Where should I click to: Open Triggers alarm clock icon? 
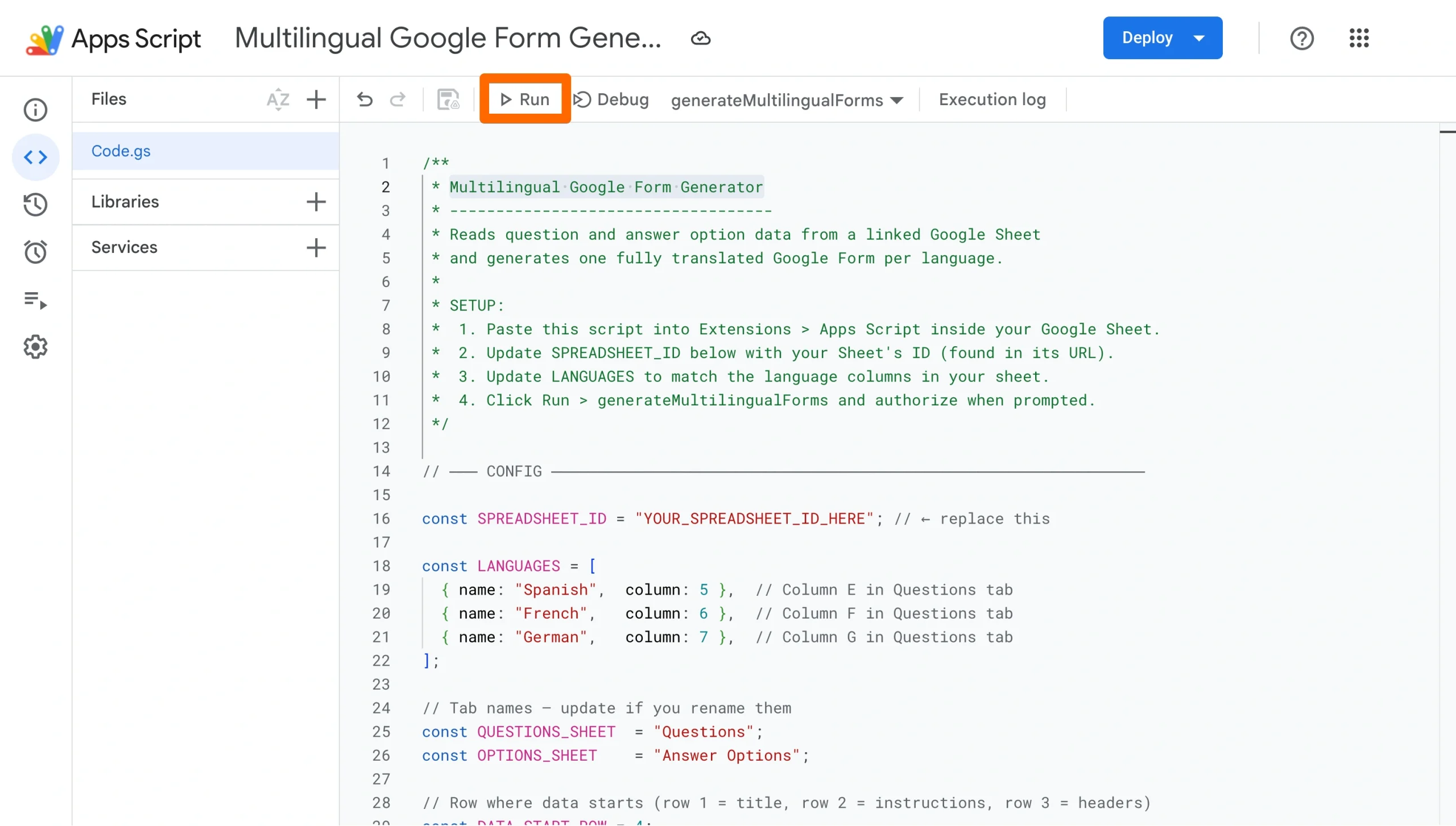tap(35, 252)
